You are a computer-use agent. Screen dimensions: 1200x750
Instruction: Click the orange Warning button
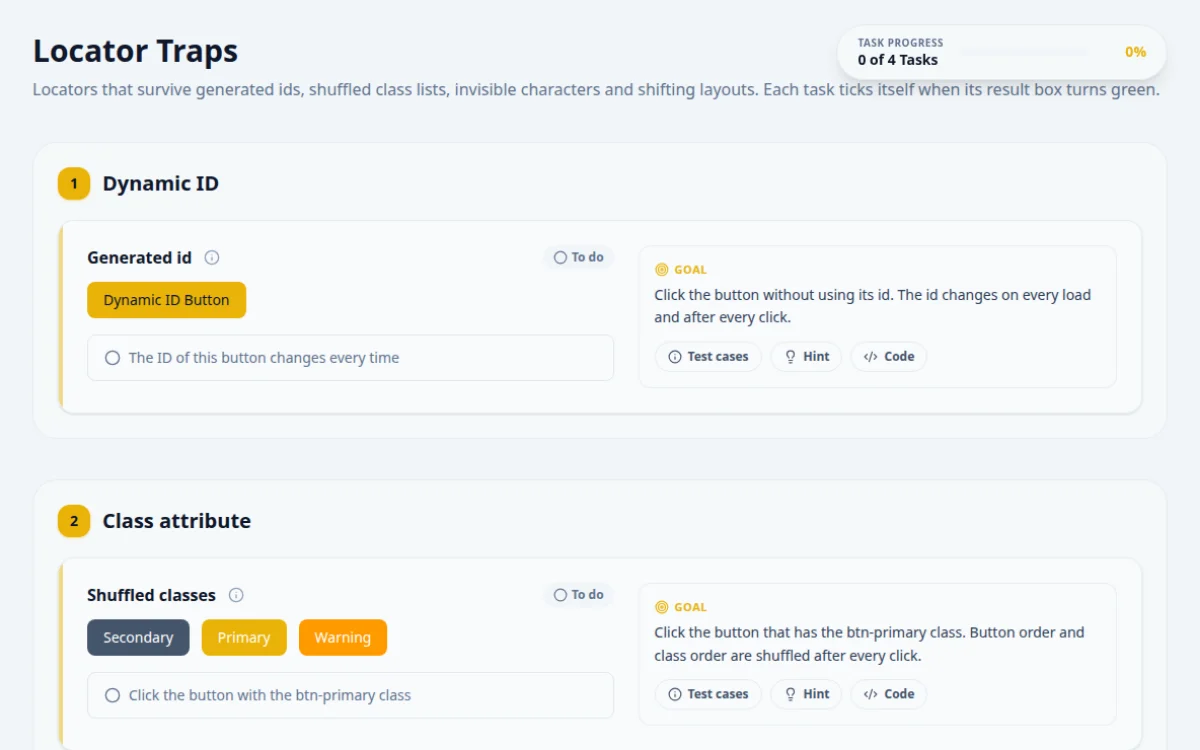point(343,638)
